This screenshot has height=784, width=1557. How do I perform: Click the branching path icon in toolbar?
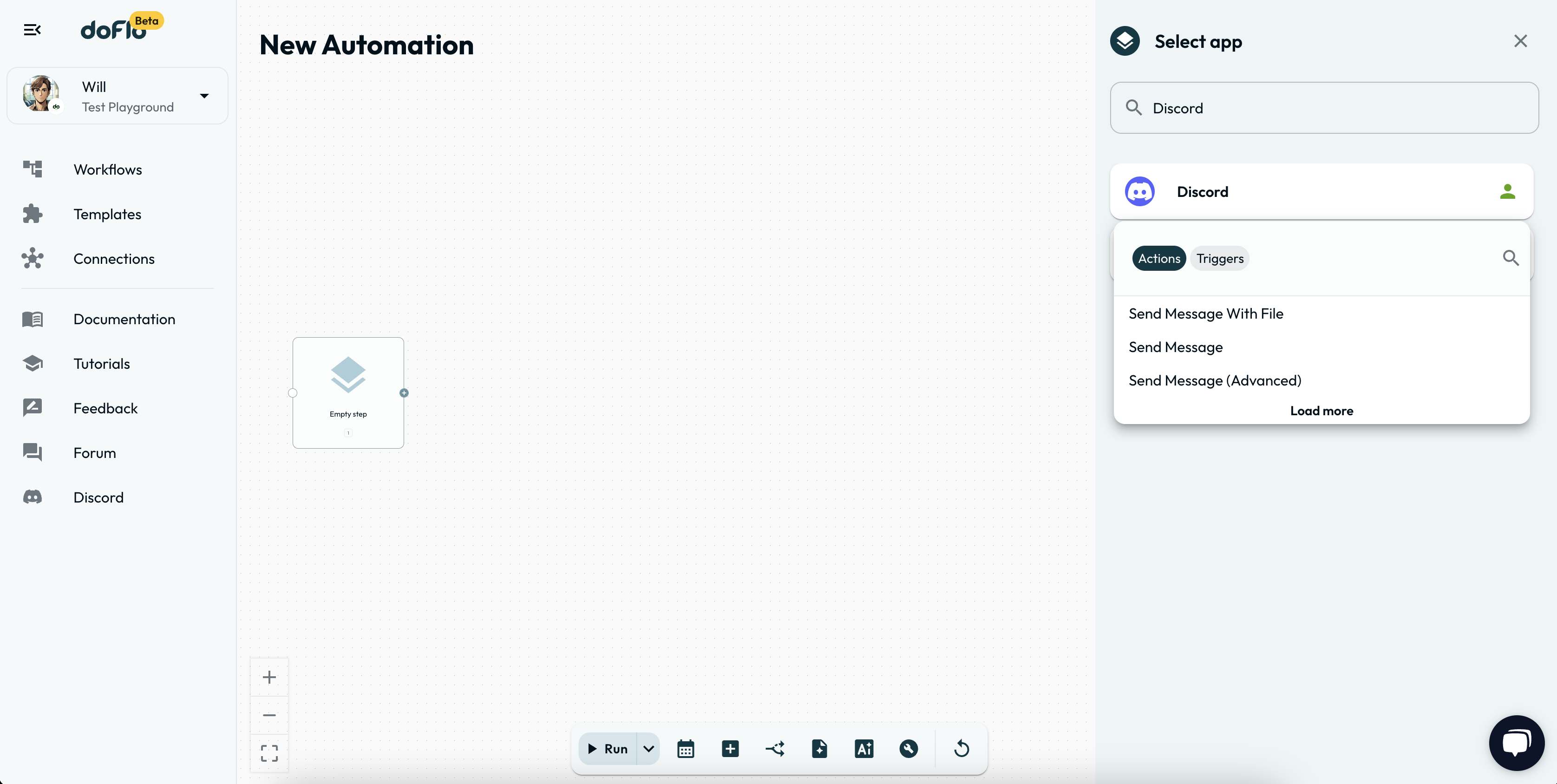point(775,748)
